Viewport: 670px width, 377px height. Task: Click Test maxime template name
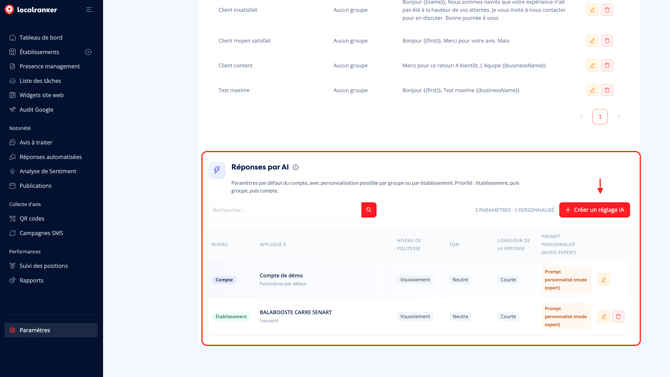(234, 90)
